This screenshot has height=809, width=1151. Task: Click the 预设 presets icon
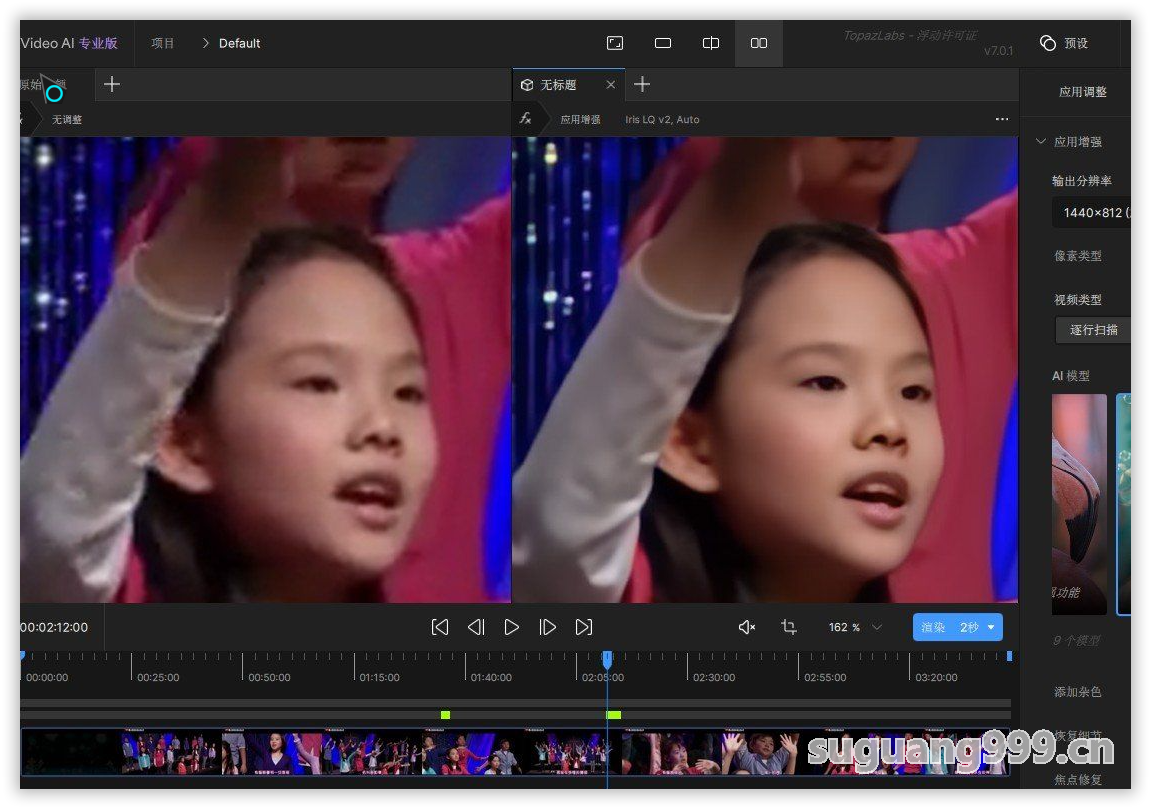[1048, 43]
